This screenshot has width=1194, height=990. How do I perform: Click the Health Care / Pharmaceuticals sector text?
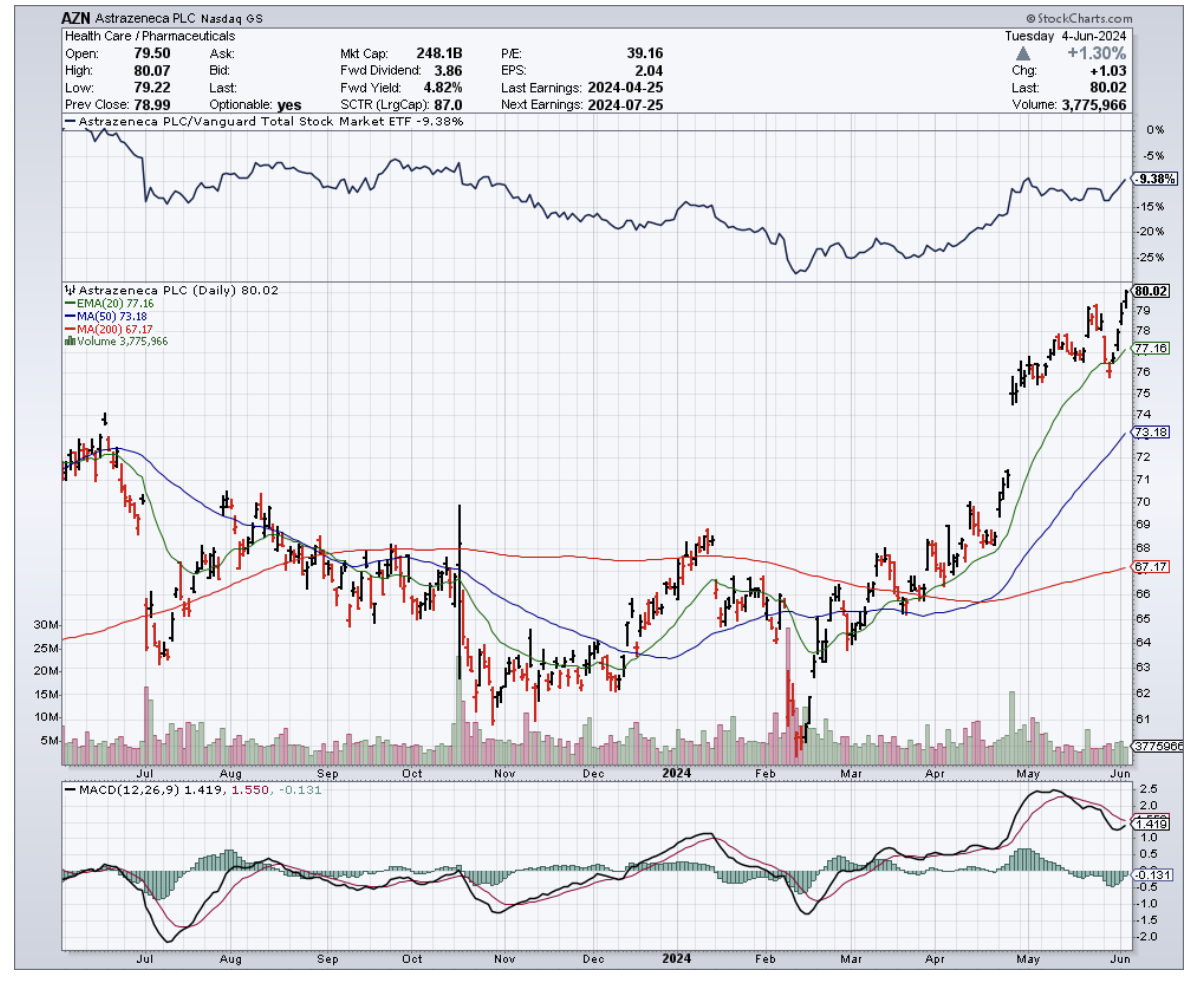150,37
